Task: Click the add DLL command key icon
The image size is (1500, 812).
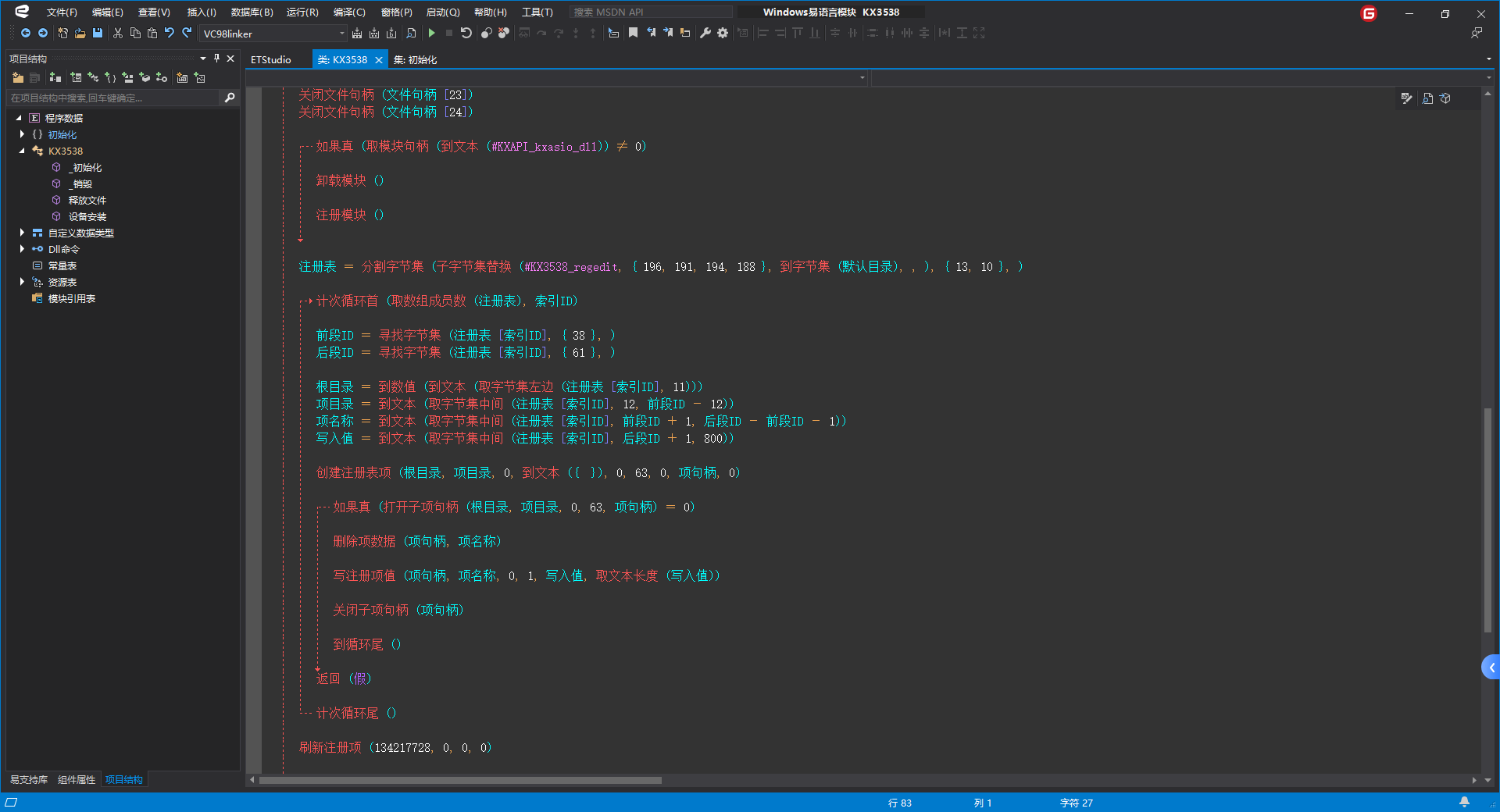Action: [162, 77]
